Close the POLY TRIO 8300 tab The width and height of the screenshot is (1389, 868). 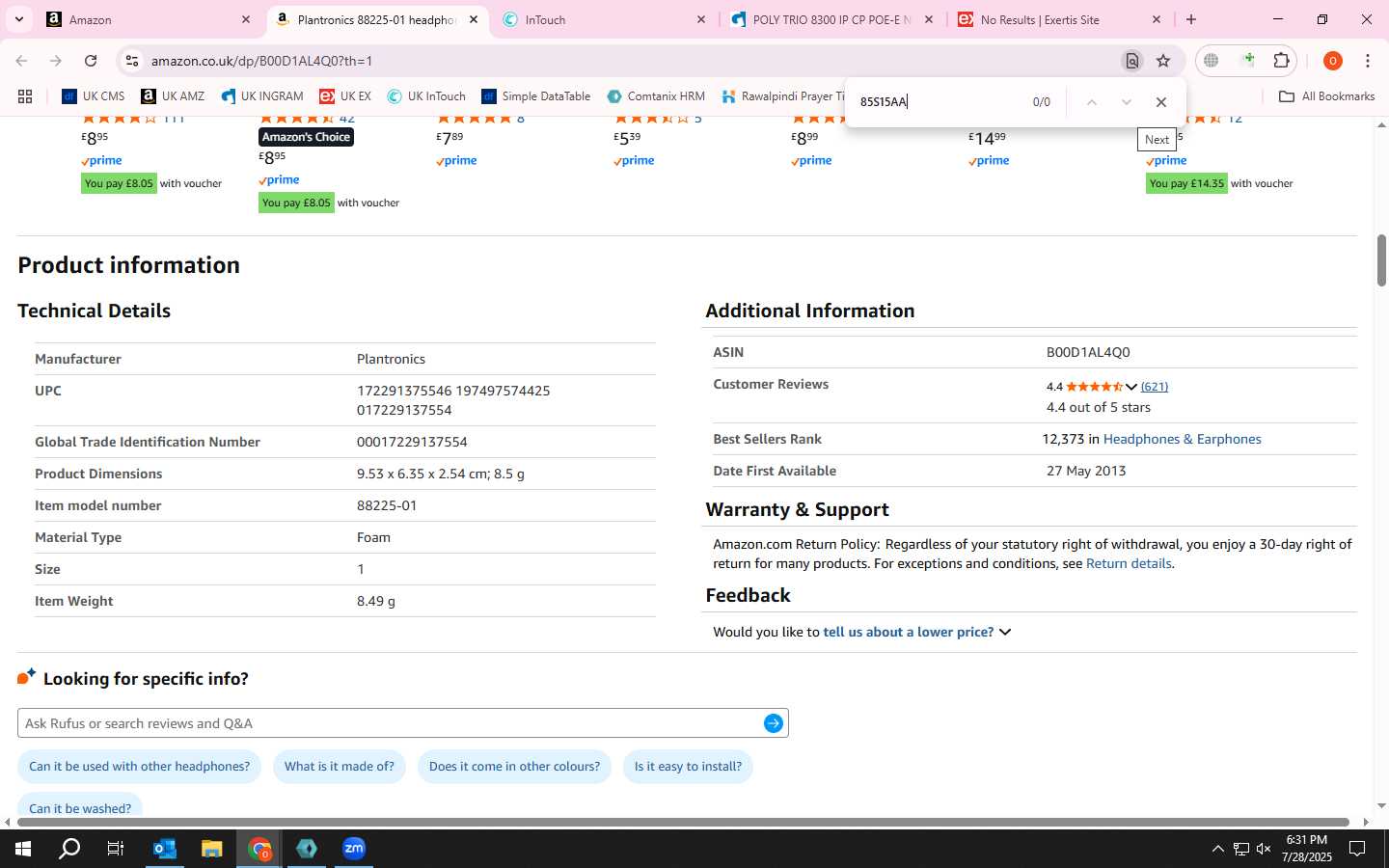929,19
